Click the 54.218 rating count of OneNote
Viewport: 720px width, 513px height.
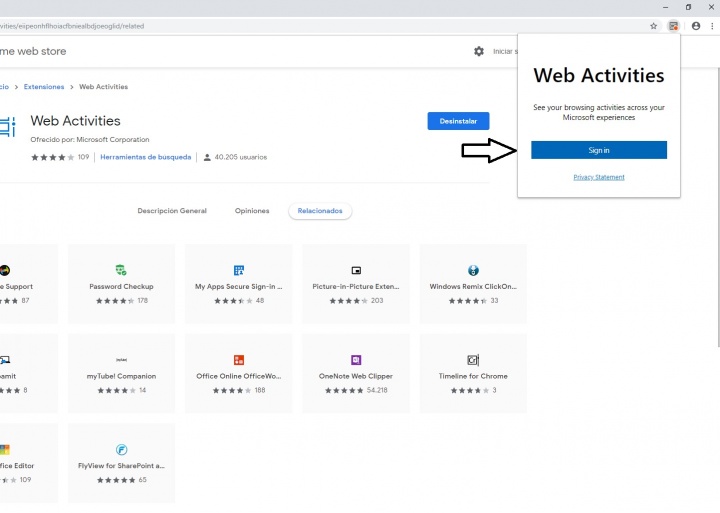tap(377, 390)
